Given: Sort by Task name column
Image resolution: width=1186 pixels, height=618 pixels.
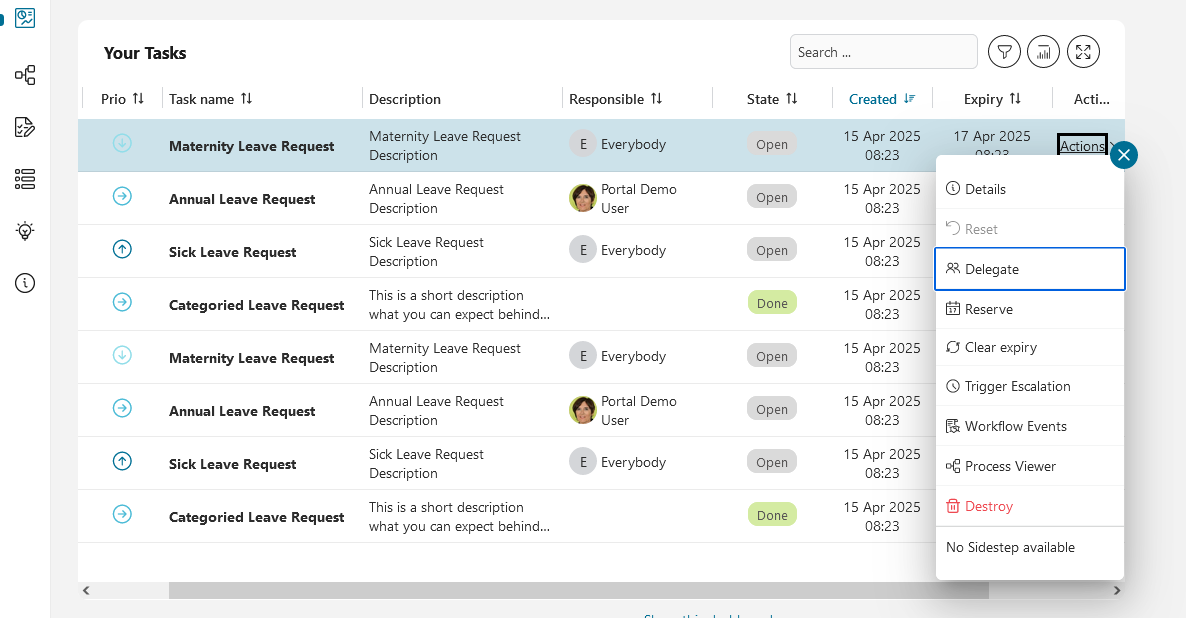Looking at the screenshot, I should (246, 99).
